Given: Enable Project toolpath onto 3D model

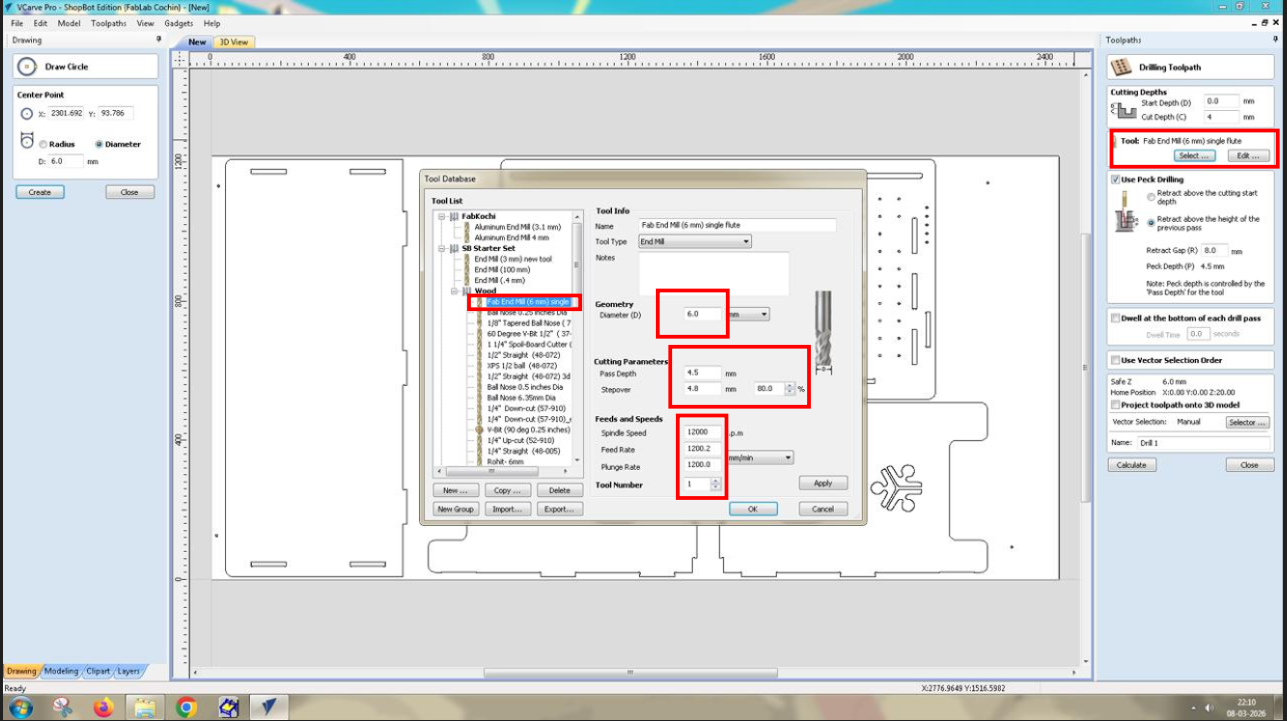Looking at the screenshot, I should (1116, 405).
